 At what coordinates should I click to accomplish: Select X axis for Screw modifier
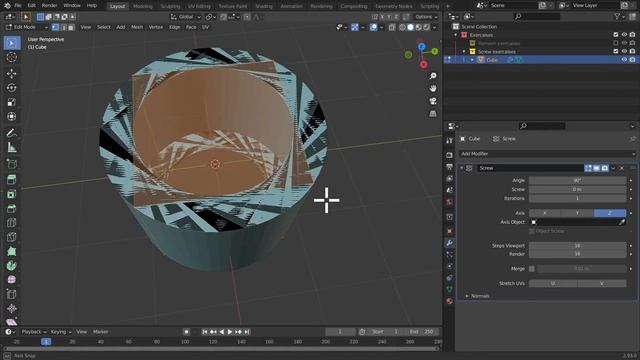click(545, 213)
